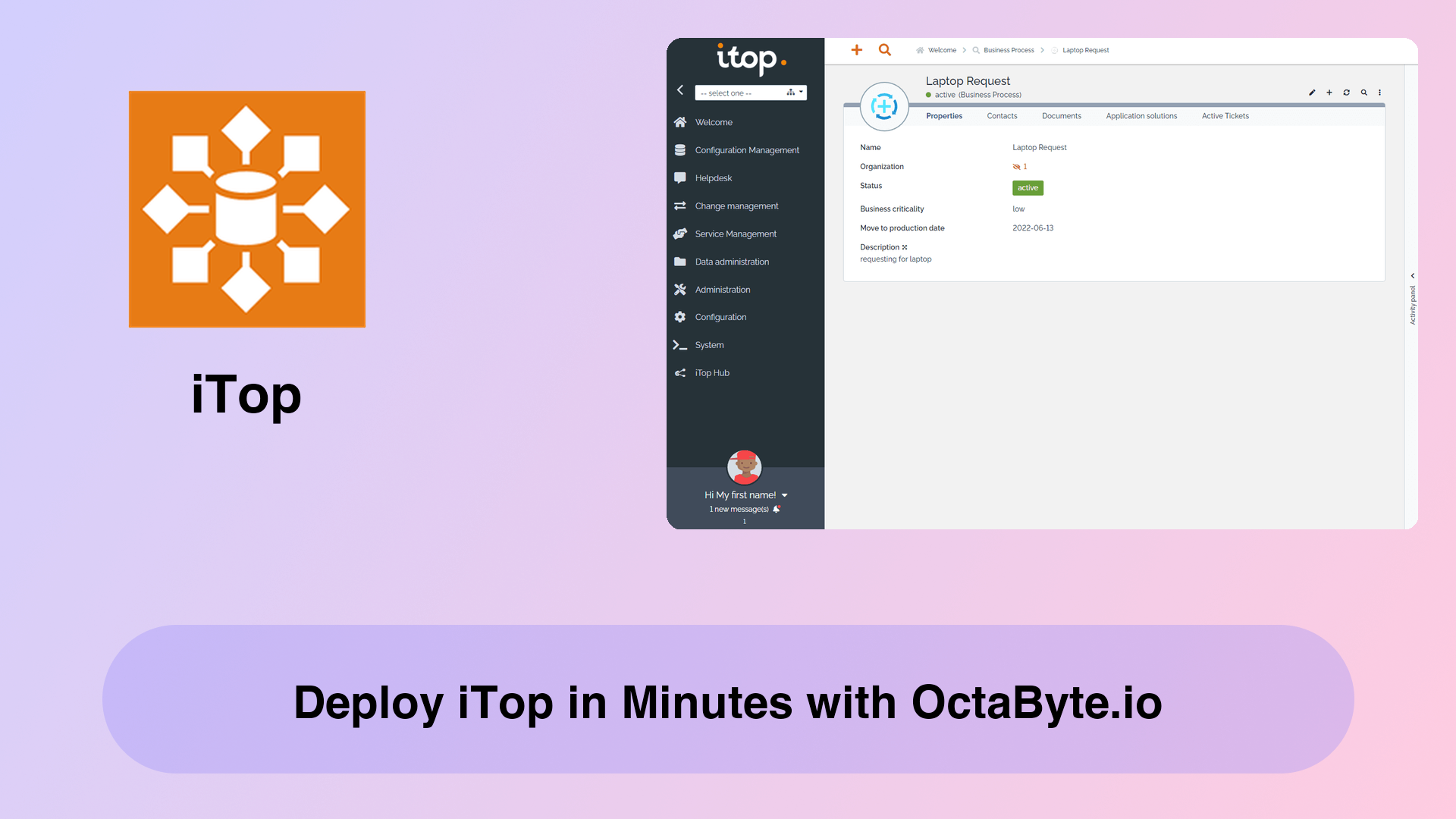
Task: Click the user profile avatar icon
Action: [744, 466]
